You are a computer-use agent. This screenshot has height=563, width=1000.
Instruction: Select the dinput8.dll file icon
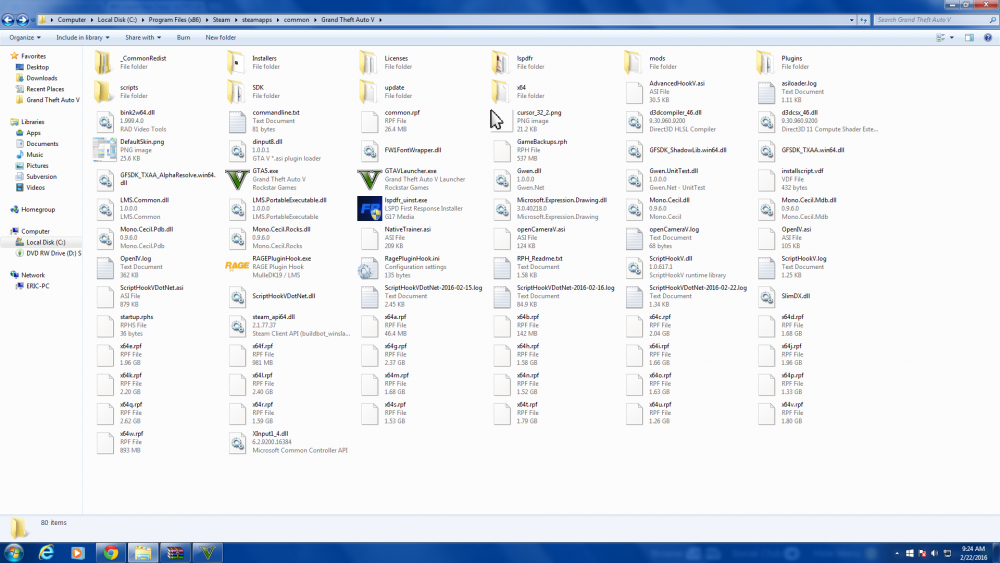coord(237,150)
